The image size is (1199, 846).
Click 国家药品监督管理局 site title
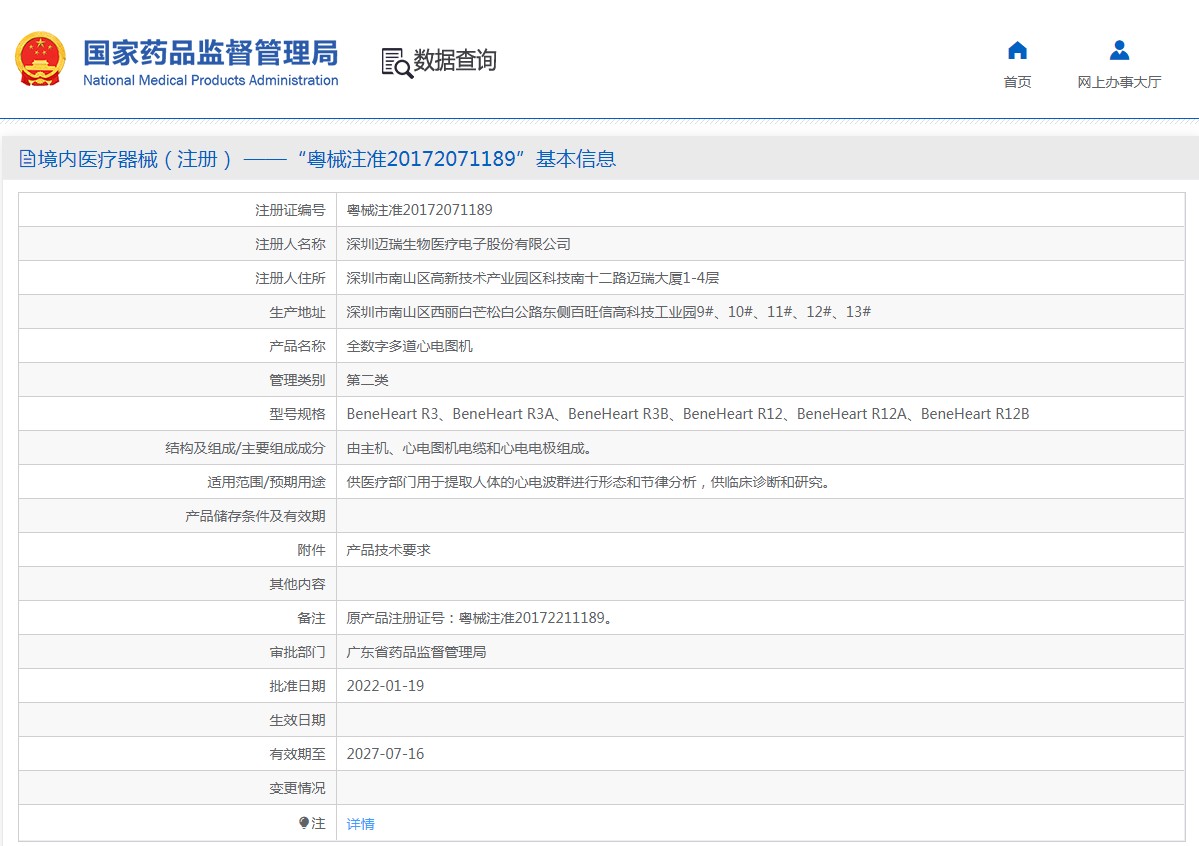(x=210, y=53)
